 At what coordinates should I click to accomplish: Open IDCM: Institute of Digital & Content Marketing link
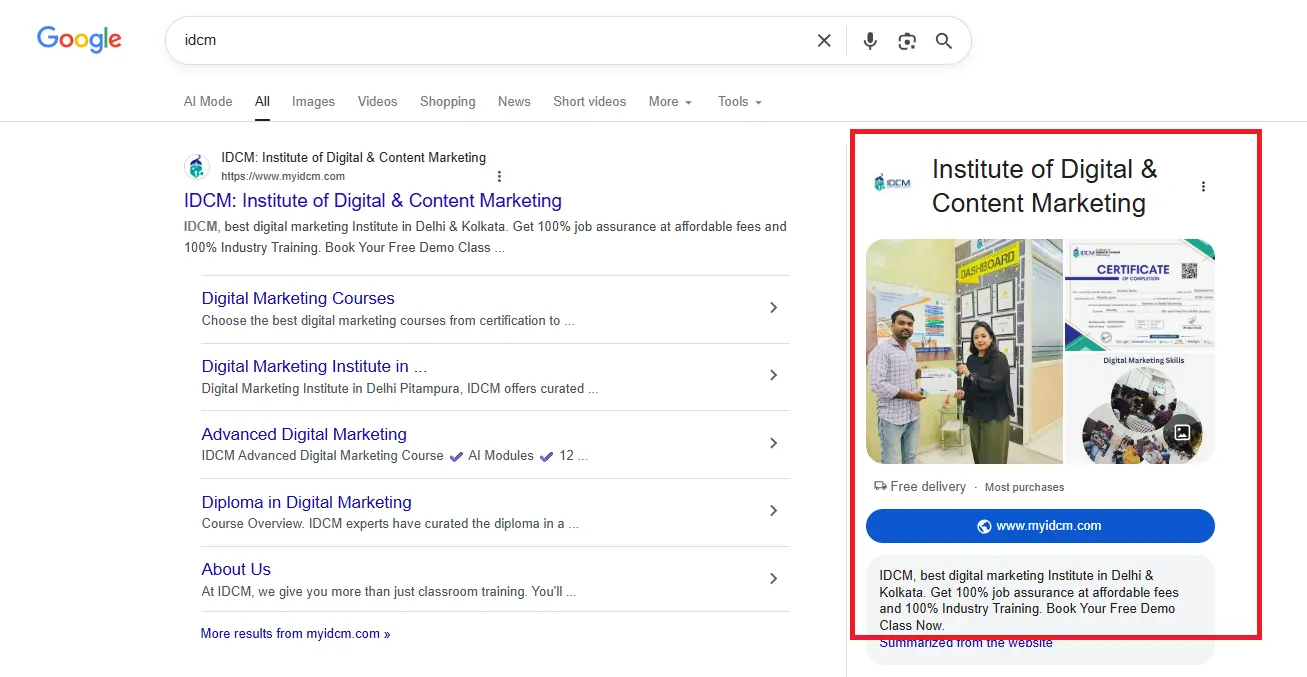coord(373,201)
